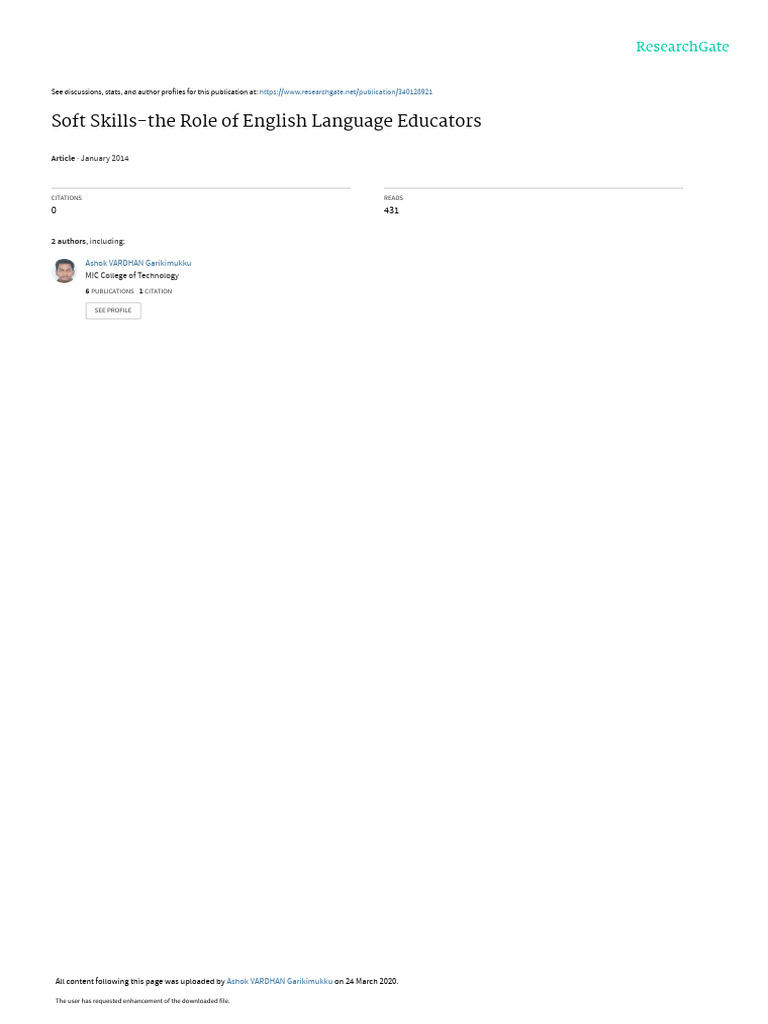Viewport: 768px width, 1024px height.
Task: Select the paper title Soft Skills heading
Action: click(x=266, y=121)
